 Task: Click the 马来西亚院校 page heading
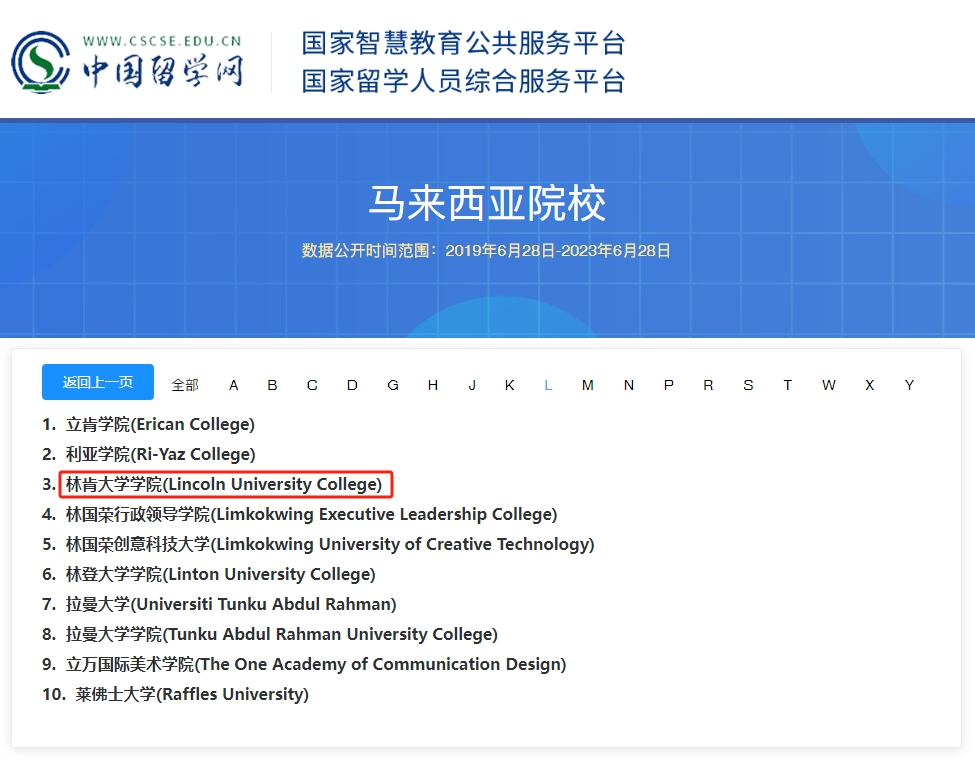tap(488, 203)
